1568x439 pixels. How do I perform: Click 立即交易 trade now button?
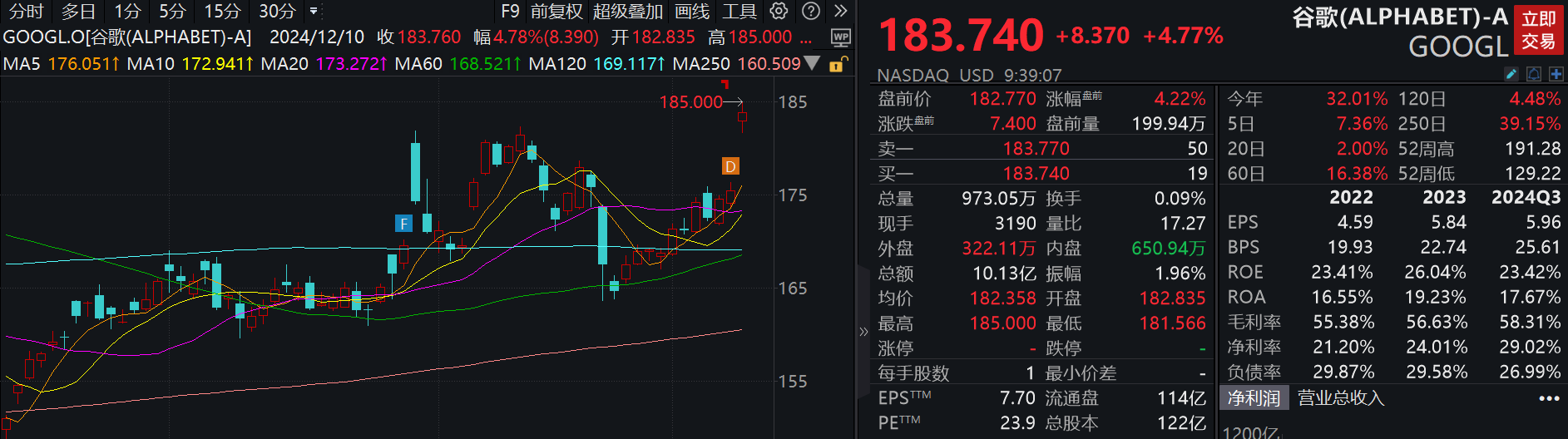1539,30
